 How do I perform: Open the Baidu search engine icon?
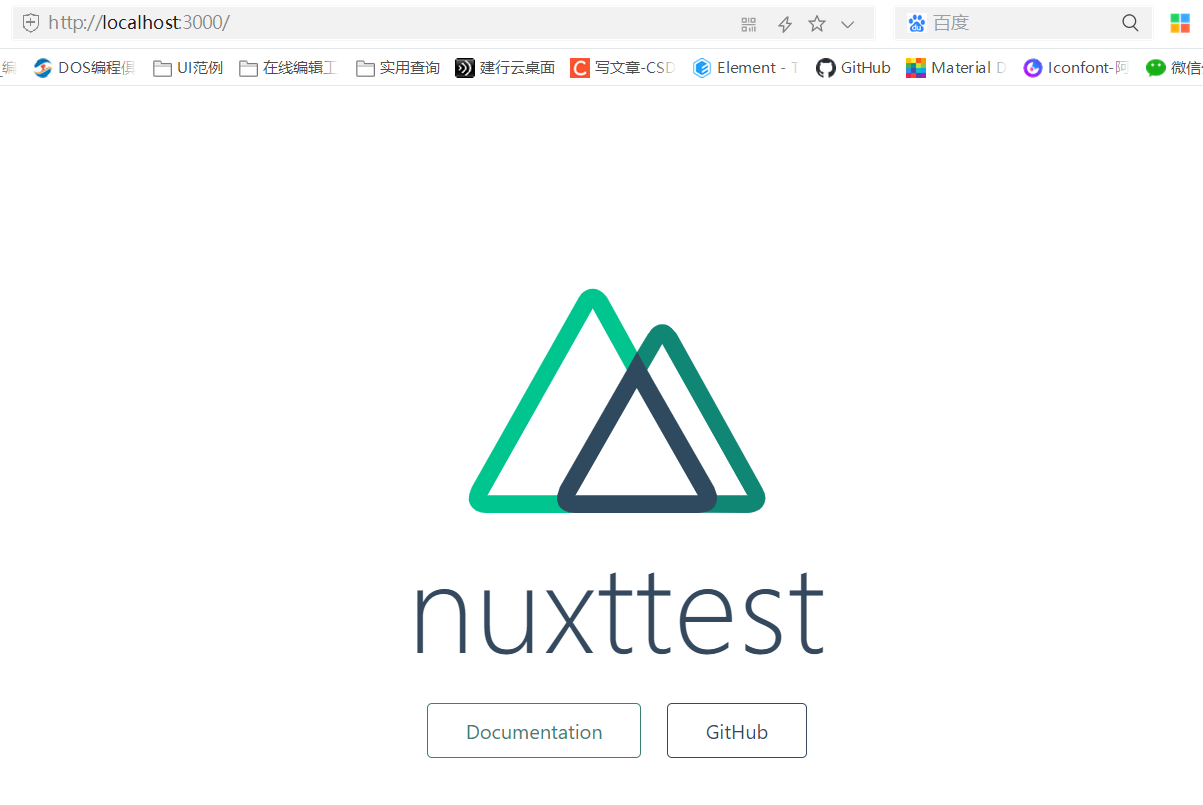pos(917,22)
